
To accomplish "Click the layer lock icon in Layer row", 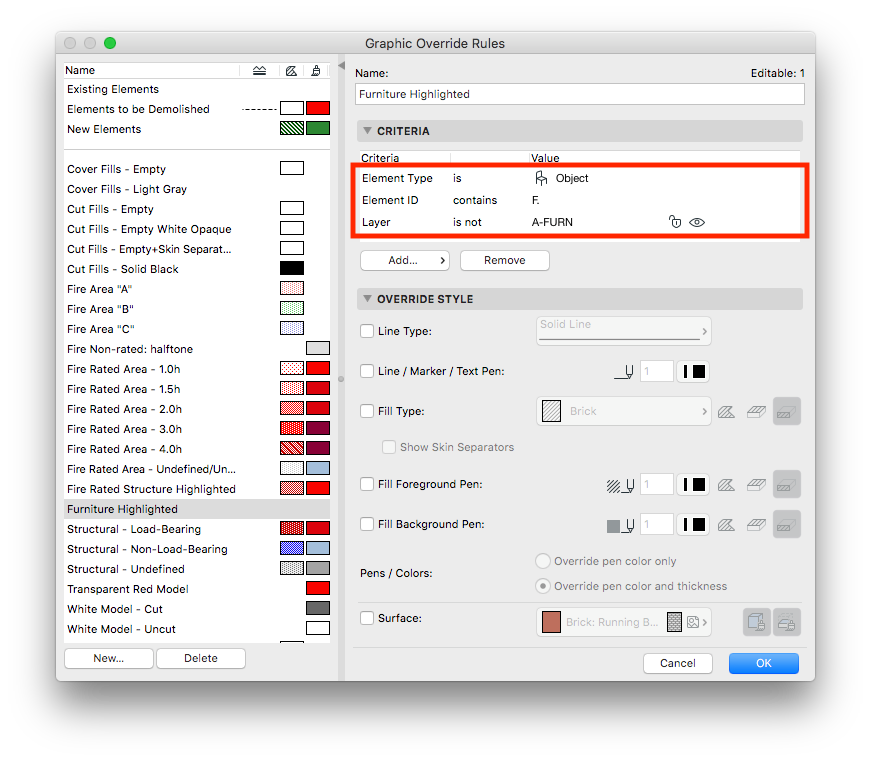I will [x=675, y=222].
